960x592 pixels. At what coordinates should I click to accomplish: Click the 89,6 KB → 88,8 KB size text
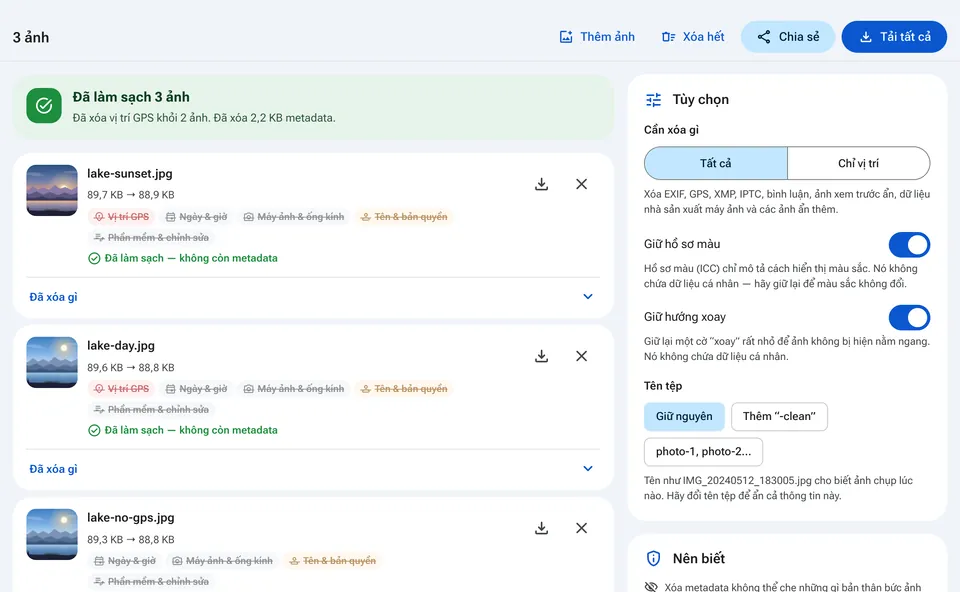[130, 367]
